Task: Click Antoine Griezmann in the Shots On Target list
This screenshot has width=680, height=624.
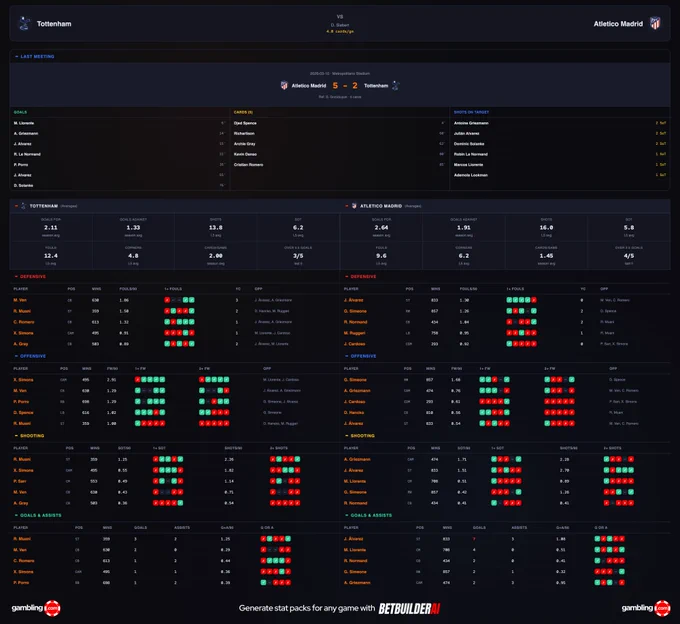Action: (471, 123)
